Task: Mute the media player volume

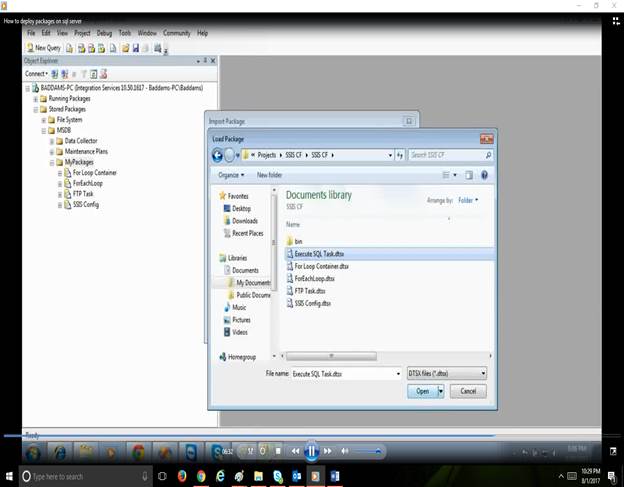Action: click(345, 451)
